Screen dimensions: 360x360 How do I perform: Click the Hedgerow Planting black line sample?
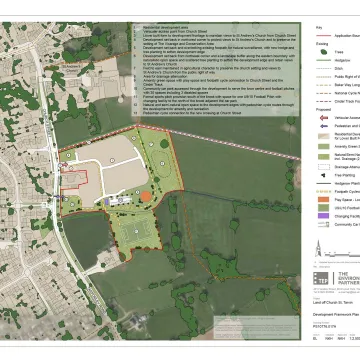tap(323, 183)
